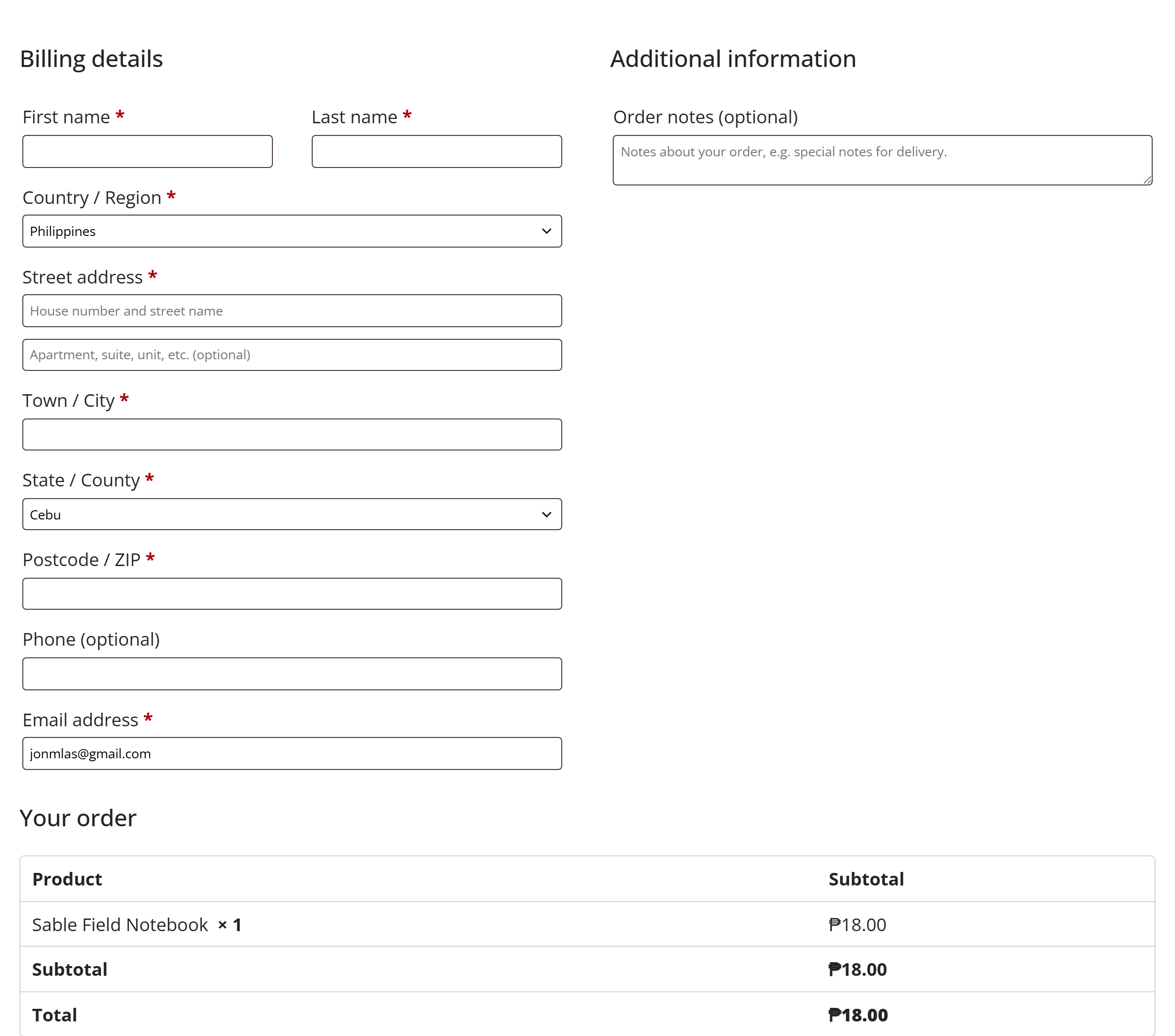This screenshot has height=1036, width=1175.
Task: Click the Last name input field
Action: 436,152
